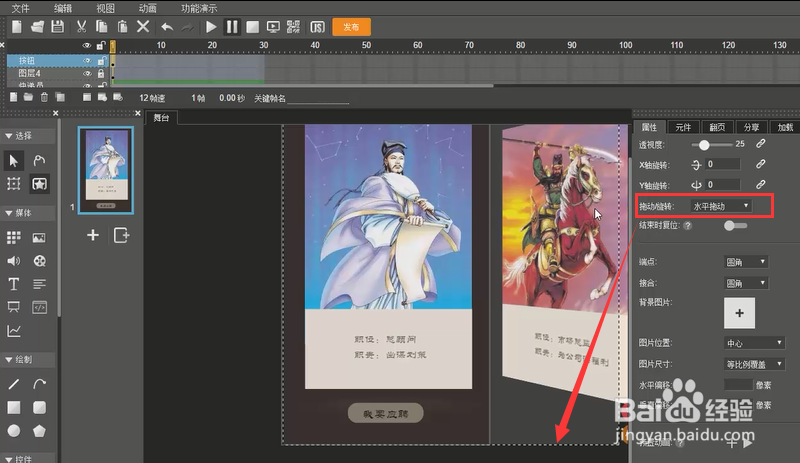Select the rounded rectangle tool

click(x=39, y=407)
